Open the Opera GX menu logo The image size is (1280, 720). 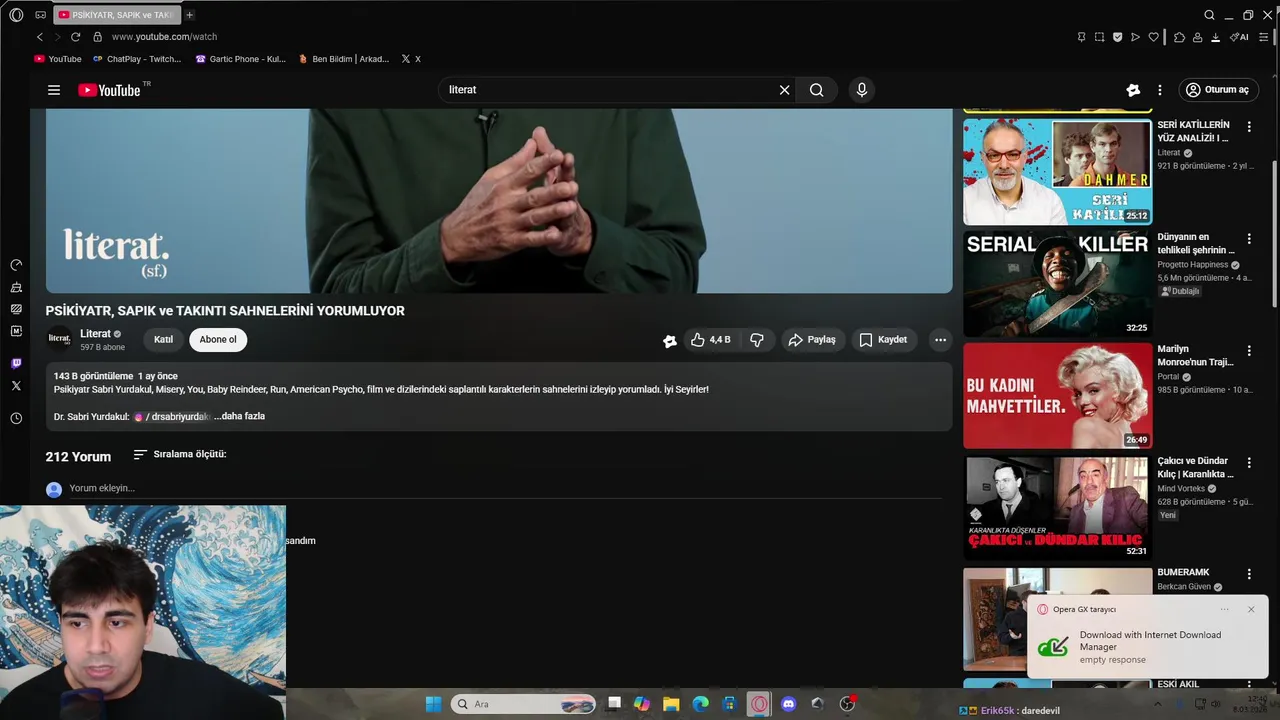[16, 15]
